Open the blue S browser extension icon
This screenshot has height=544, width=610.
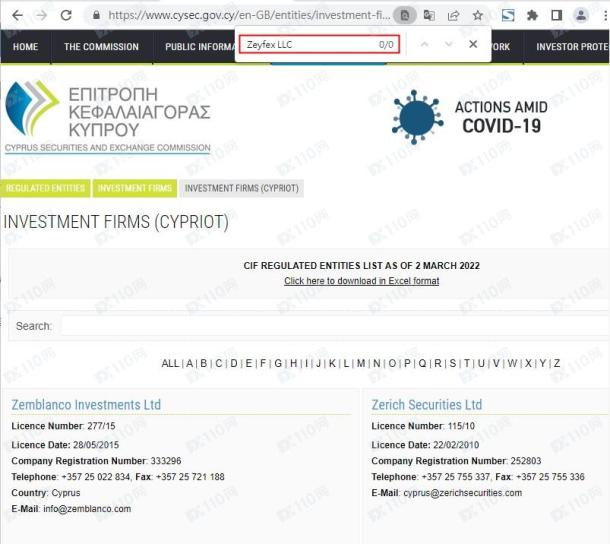tap(508, 15)
